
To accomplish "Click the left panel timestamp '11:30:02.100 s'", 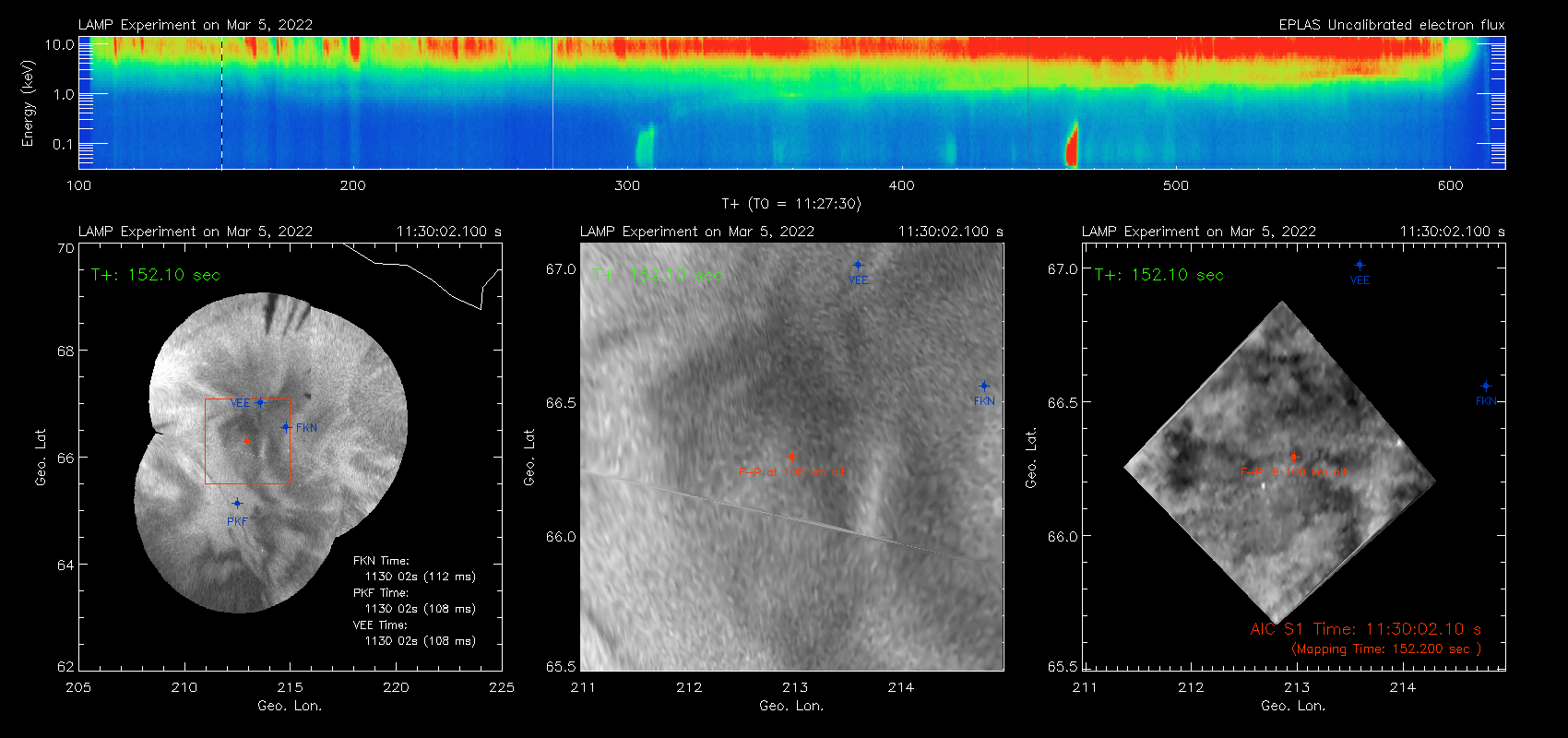I will (x=449, y=232).
